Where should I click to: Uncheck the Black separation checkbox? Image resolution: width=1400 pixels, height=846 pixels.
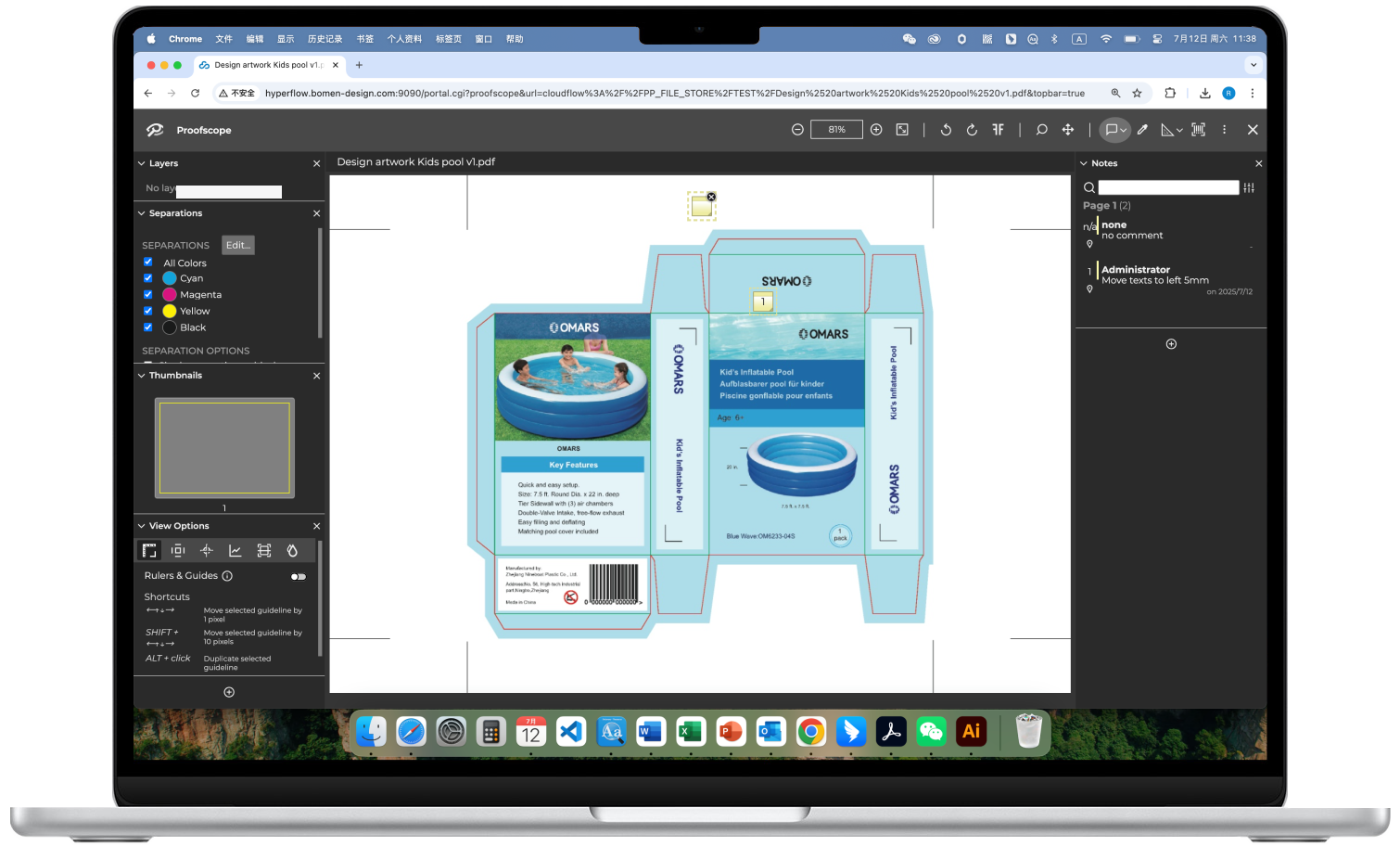pyautogui.click(x=148, y=327)
